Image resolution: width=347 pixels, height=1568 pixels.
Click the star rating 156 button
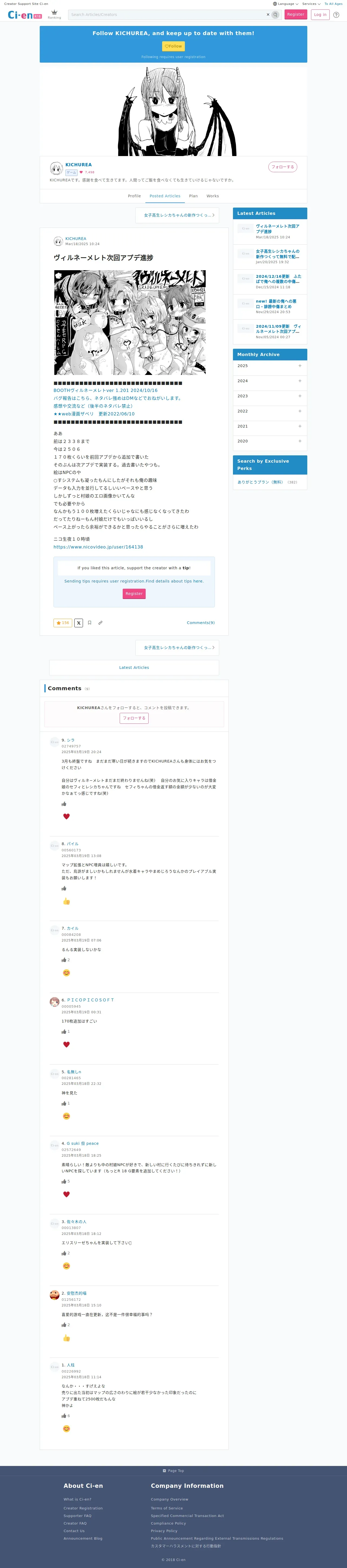tap(63, 623)
